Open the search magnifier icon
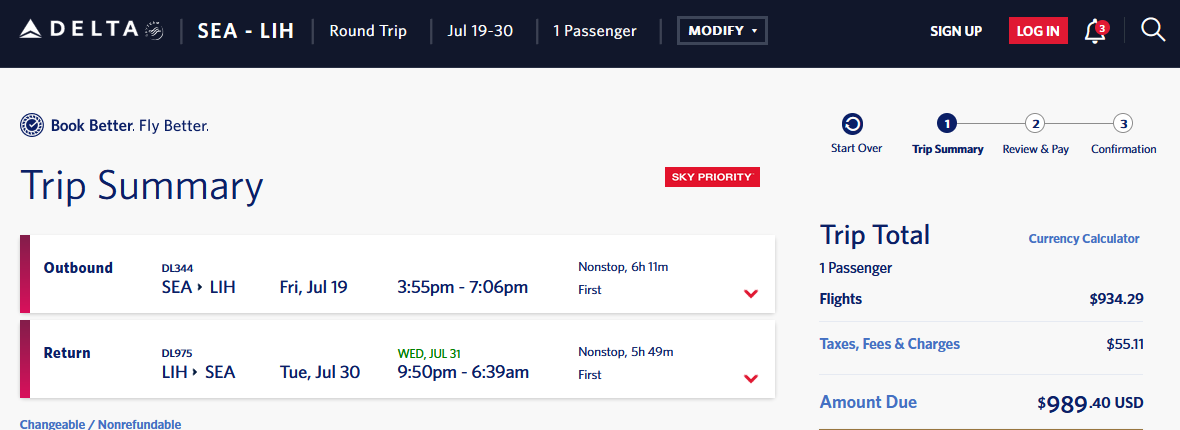This screenshot has width=1180, height=430. pos(1153,30)
